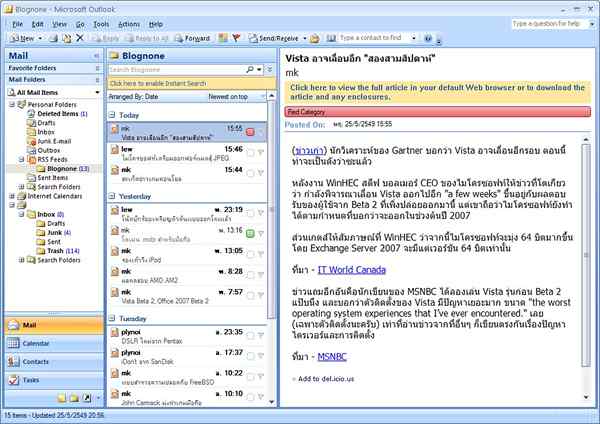Open the New button dropdown arrow
The image size is (600, 424).
click(40, 38)
